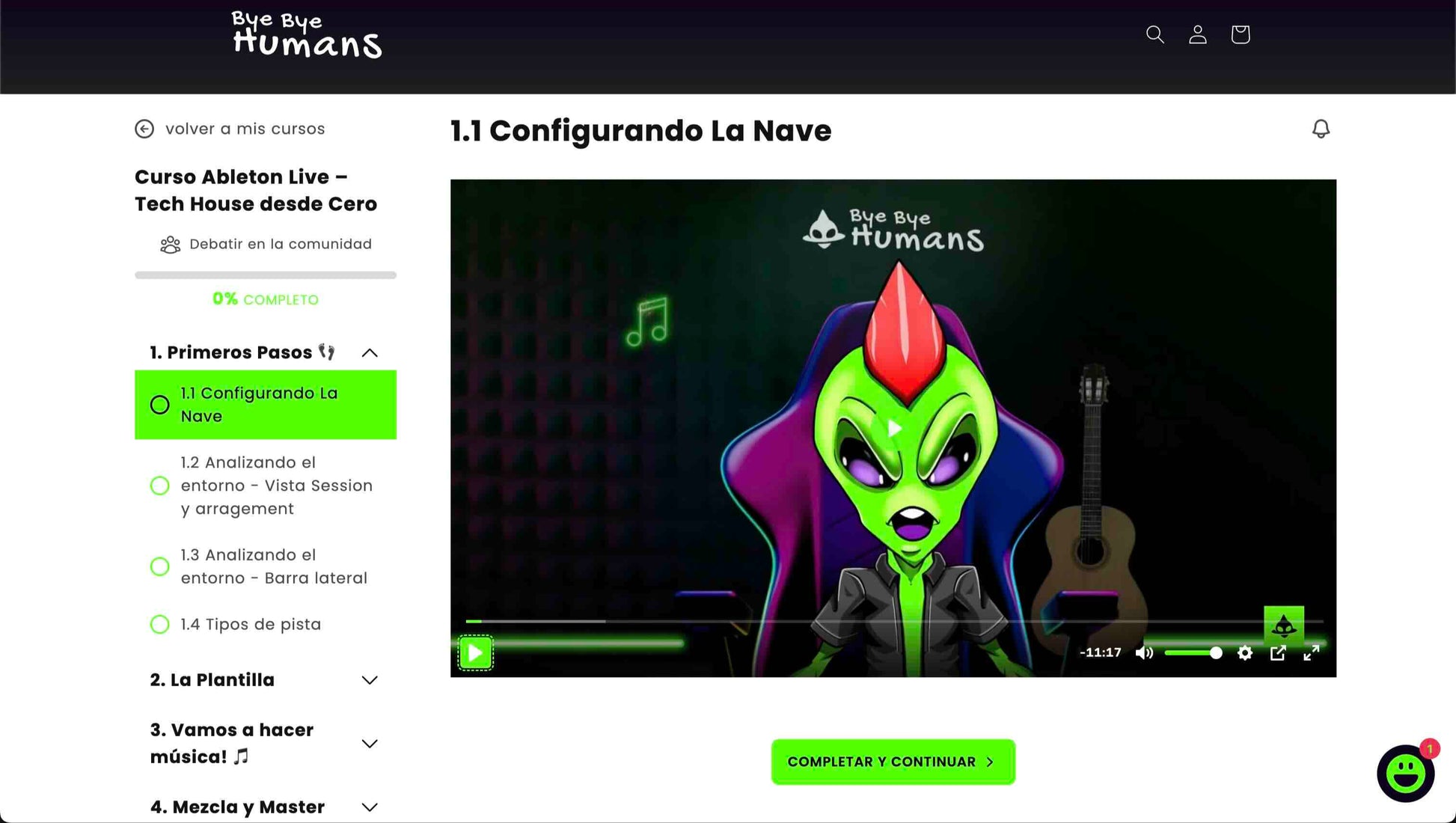Open the smiley chat widget

pos(1405,773)
